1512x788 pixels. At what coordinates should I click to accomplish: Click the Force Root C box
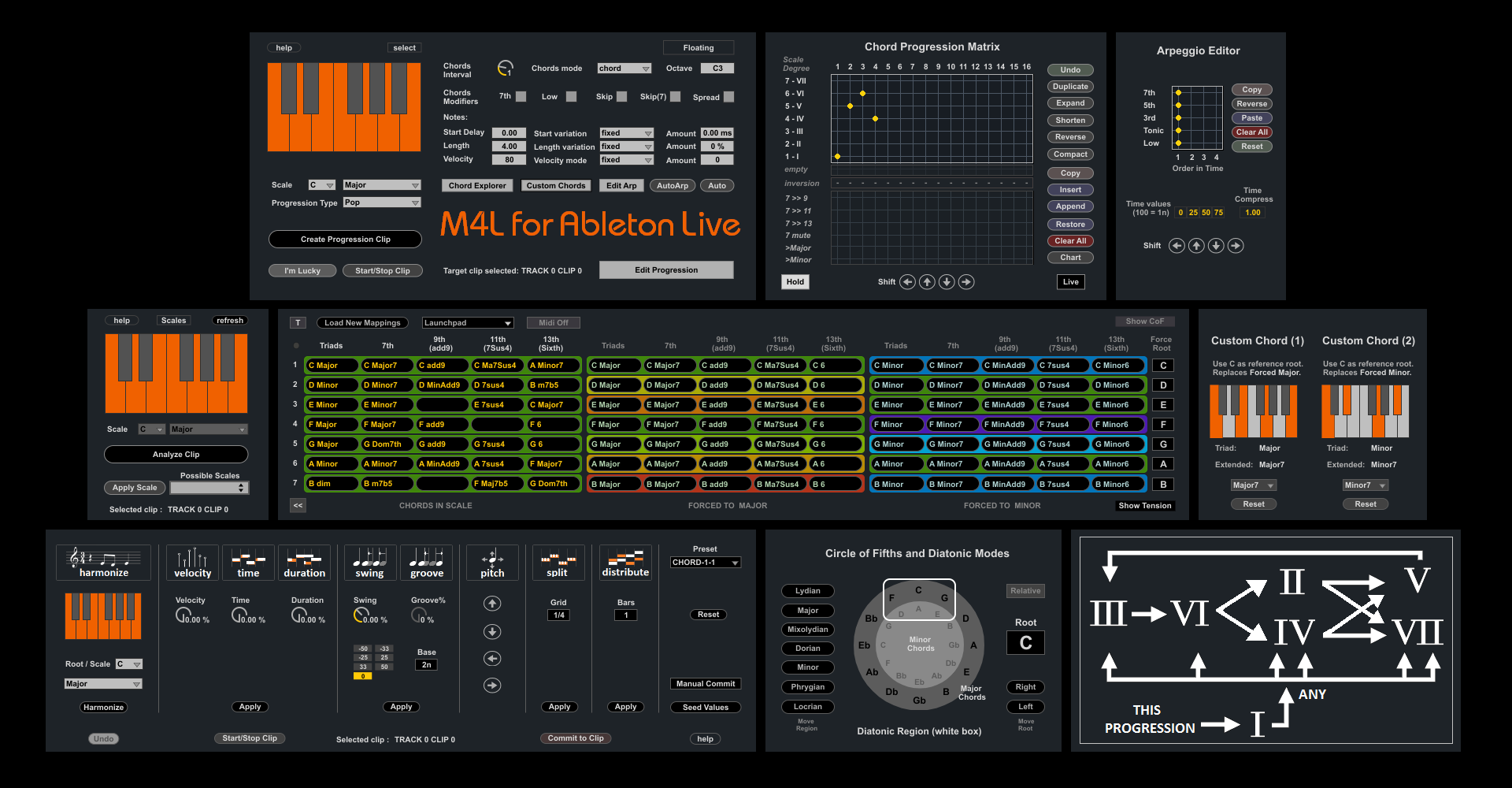click(1163, 366)
